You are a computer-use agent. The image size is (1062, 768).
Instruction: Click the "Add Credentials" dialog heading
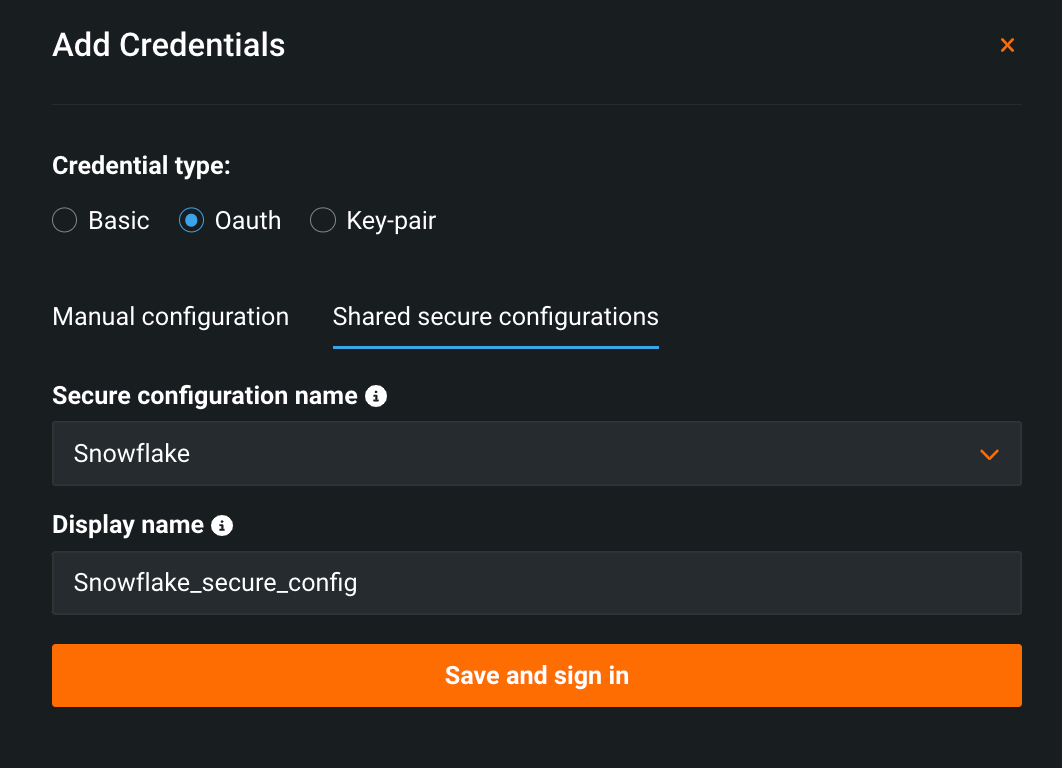[169, 45]
